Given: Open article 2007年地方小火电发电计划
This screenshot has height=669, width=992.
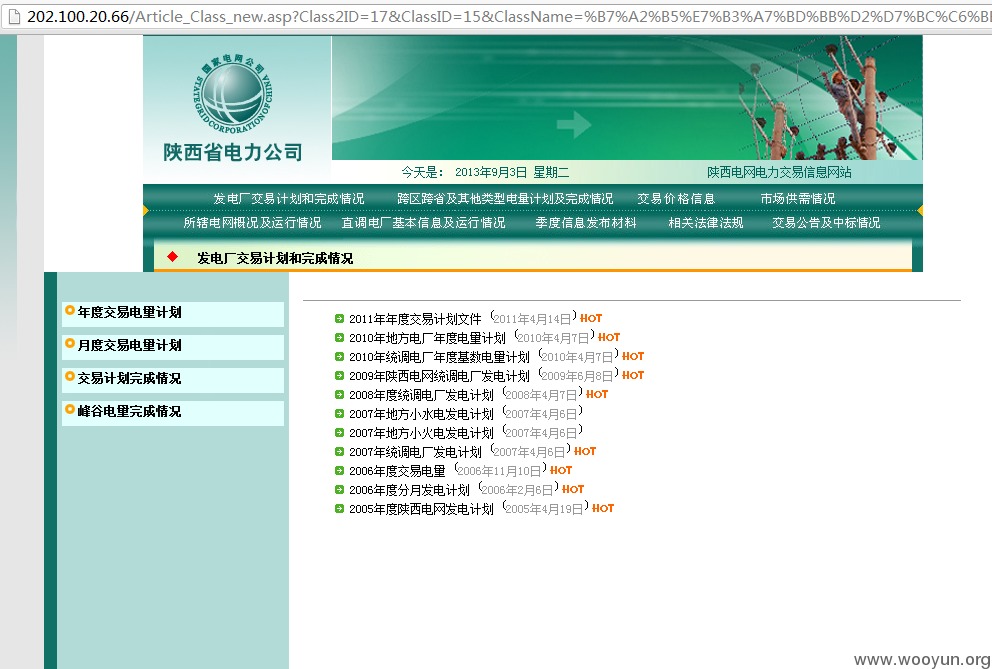Looking at the screenshot, I should [421, 433].
